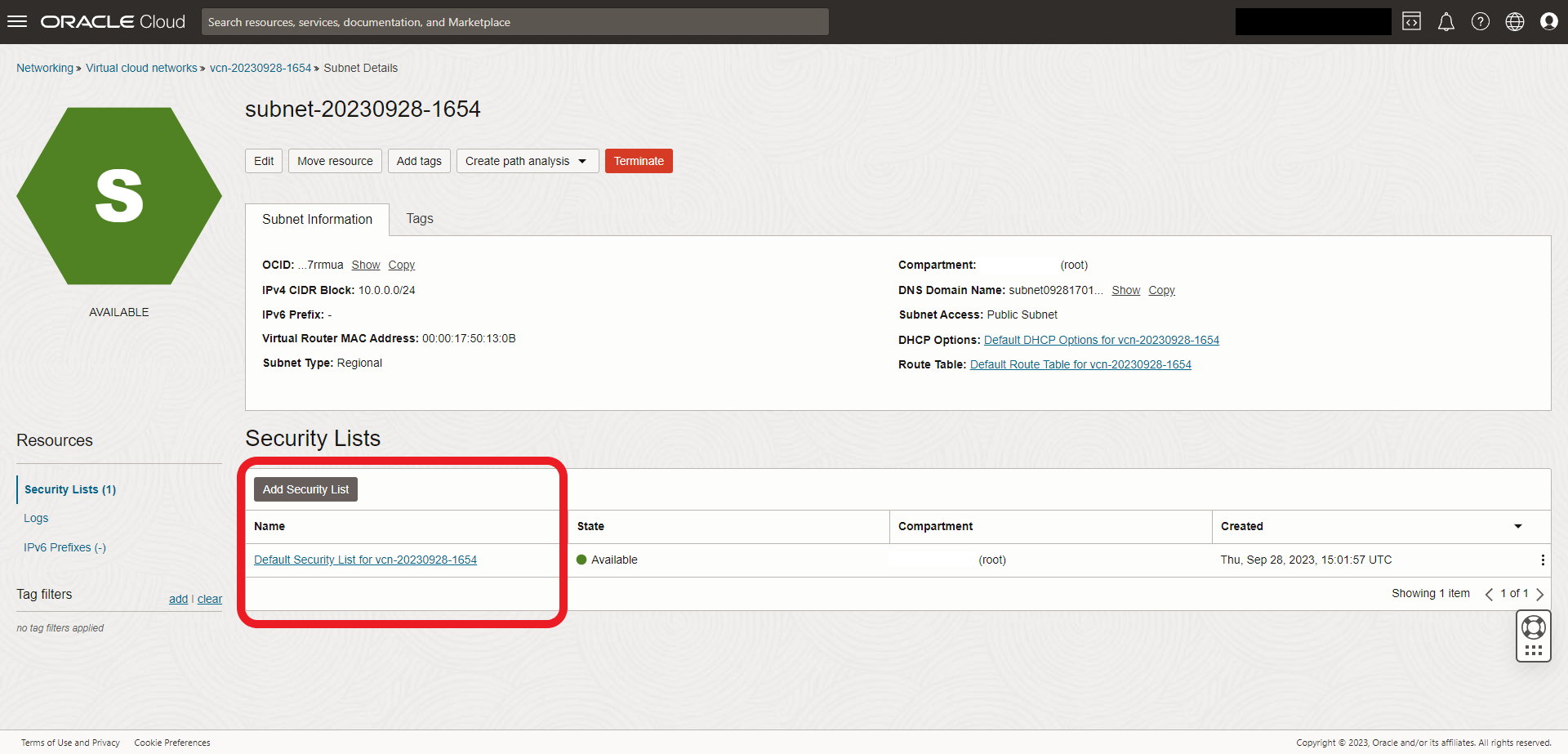Focus the top search resources field
The image size is (1568, 754).
click(x=514, y=22)
